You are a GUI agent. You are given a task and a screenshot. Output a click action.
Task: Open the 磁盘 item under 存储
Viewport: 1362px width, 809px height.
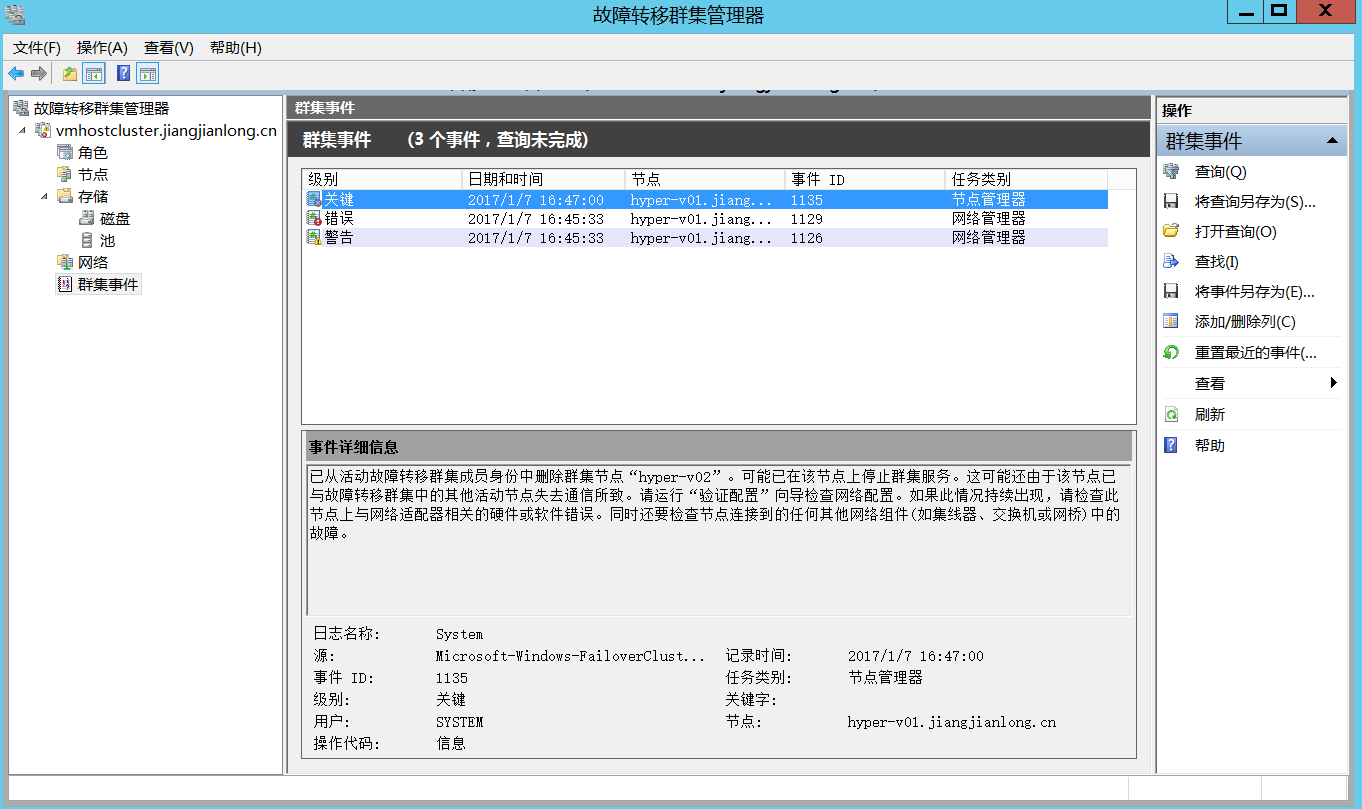point(115,218)
